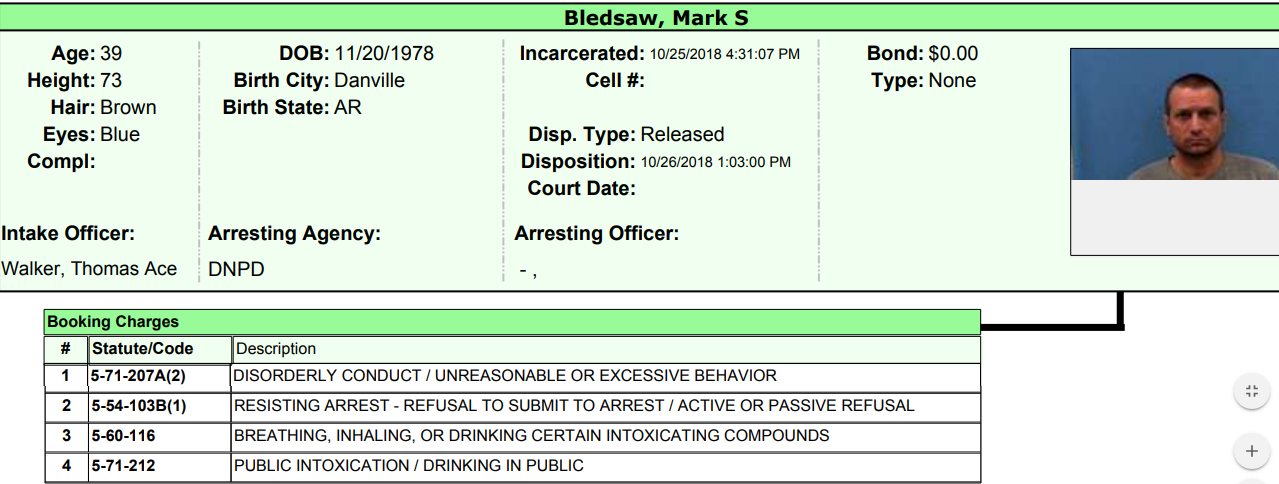
Task: Click the fit-to-page button
Action: click(x=1251, y=392)
